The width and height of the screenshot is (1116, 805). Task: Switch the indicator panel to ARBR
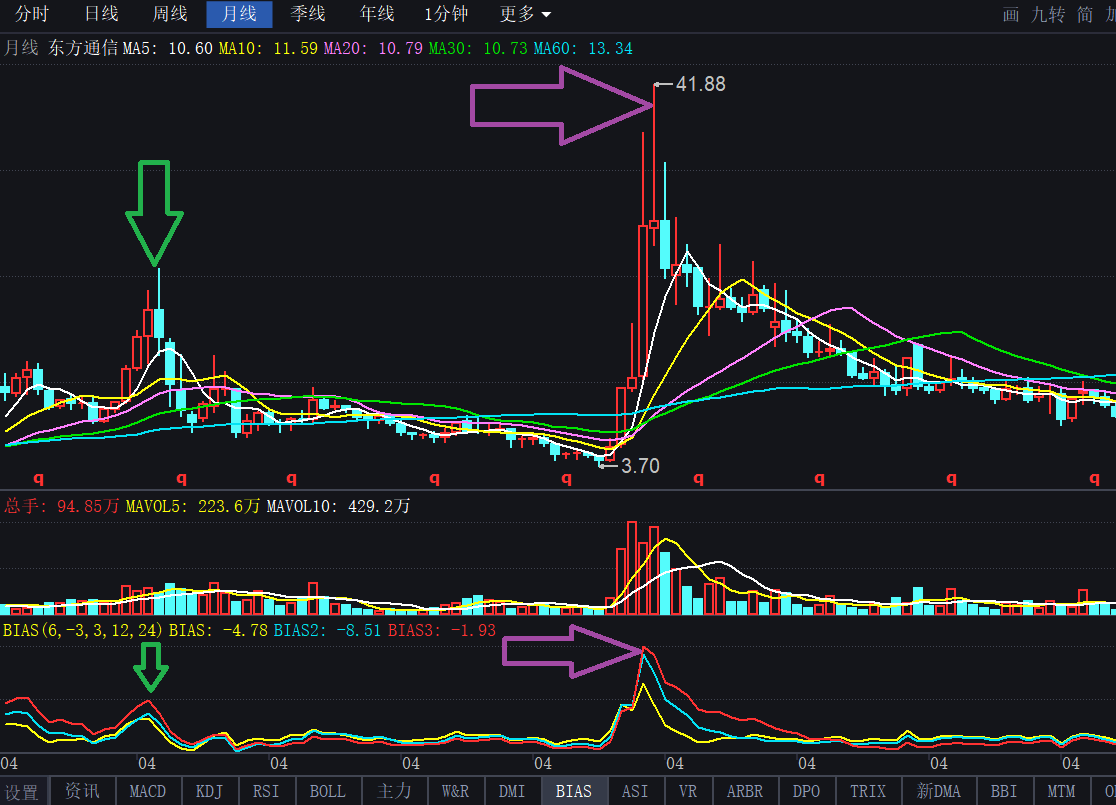(x=744, y=791)
